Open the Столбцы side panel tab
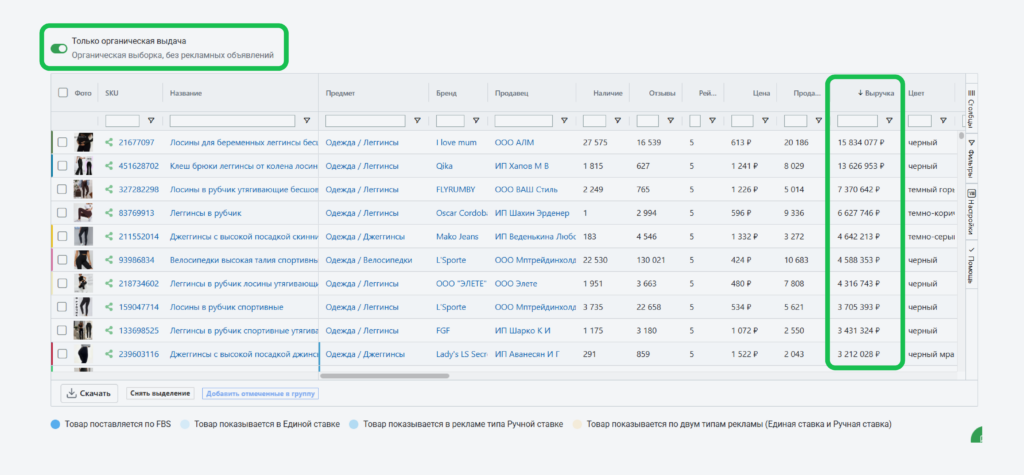 (971, 106)
